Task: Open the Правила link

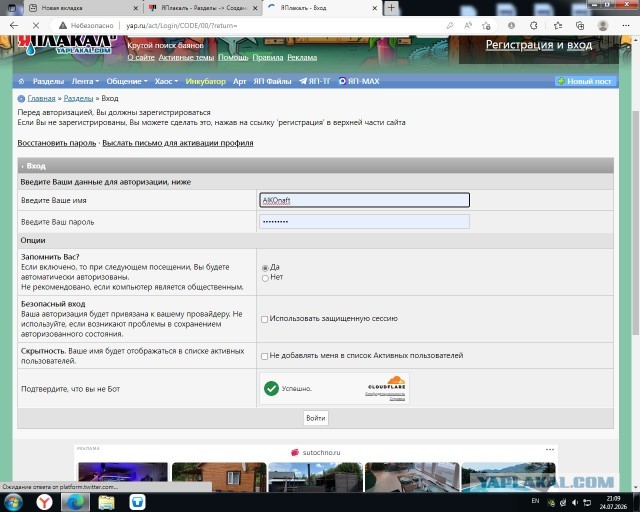Action: pyautogui.click(x=267, y=58)
